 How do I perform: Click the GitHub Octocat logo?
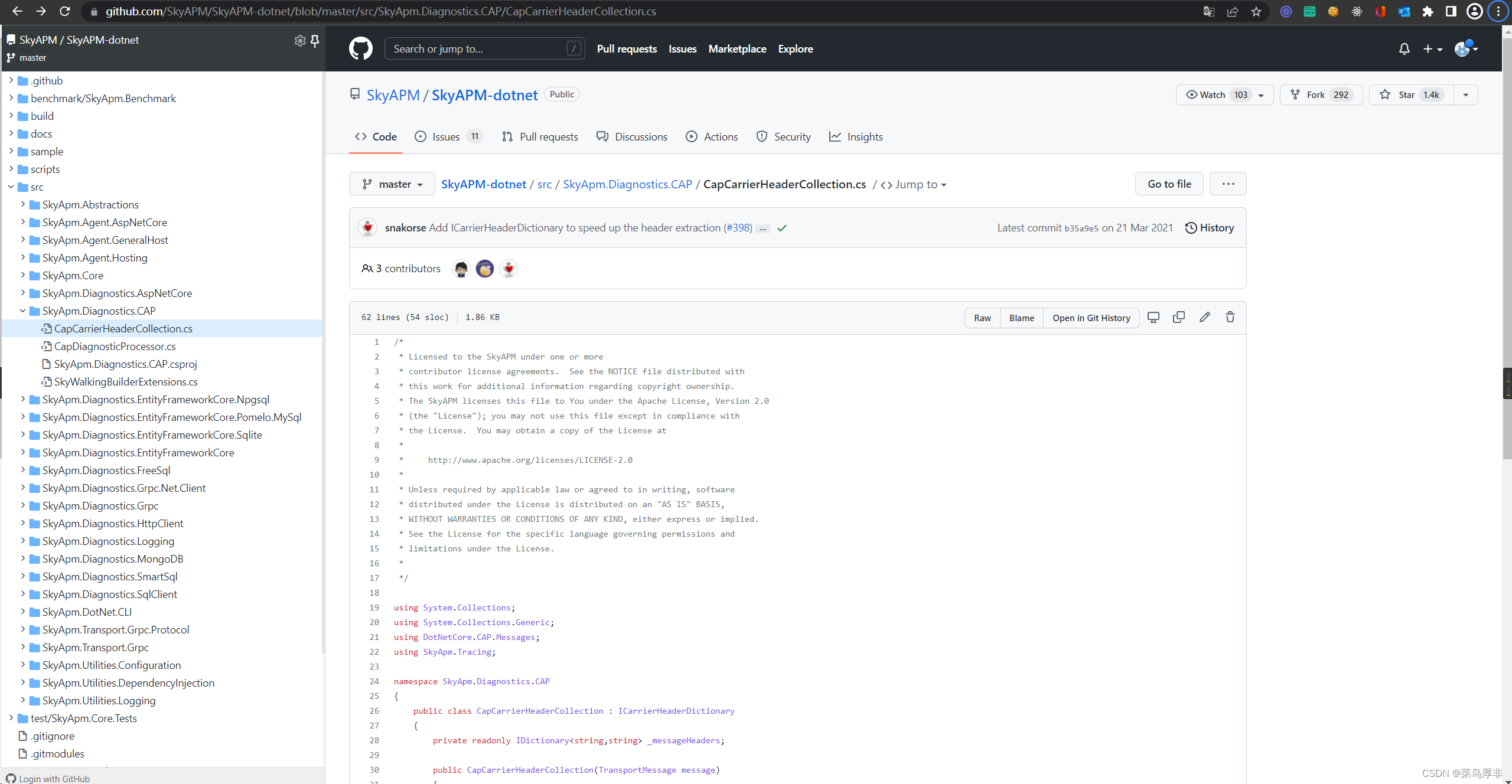click(360, 48)
